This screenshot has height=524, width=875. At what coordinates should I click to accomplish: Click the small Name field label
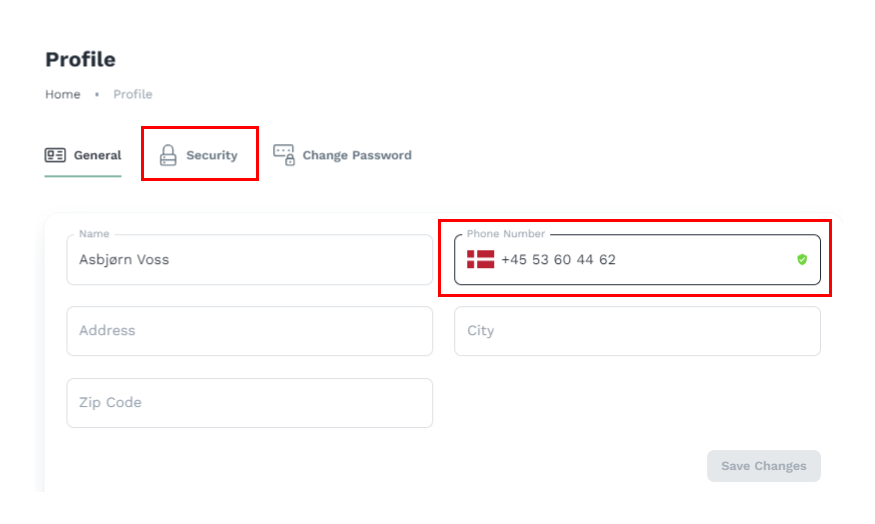[x=94, y=234]
